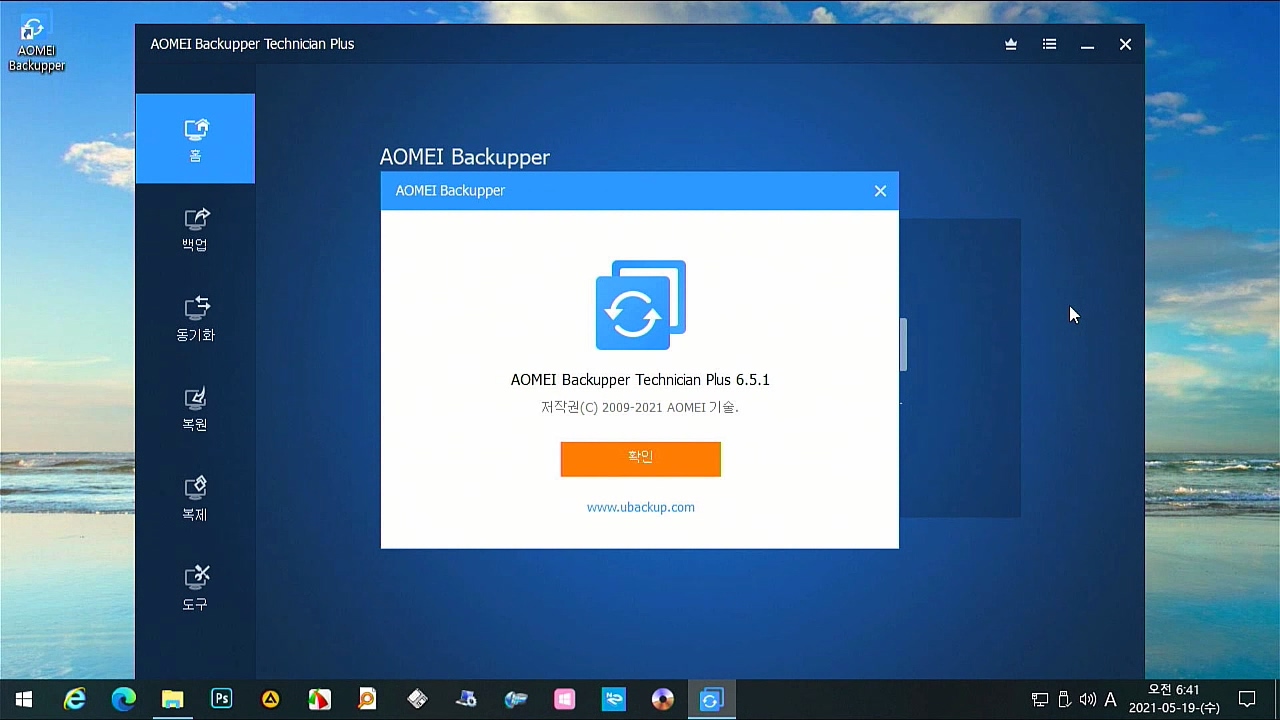Close the About dialog with X
Screen dimensions: 1280x720
pos(880,191)
